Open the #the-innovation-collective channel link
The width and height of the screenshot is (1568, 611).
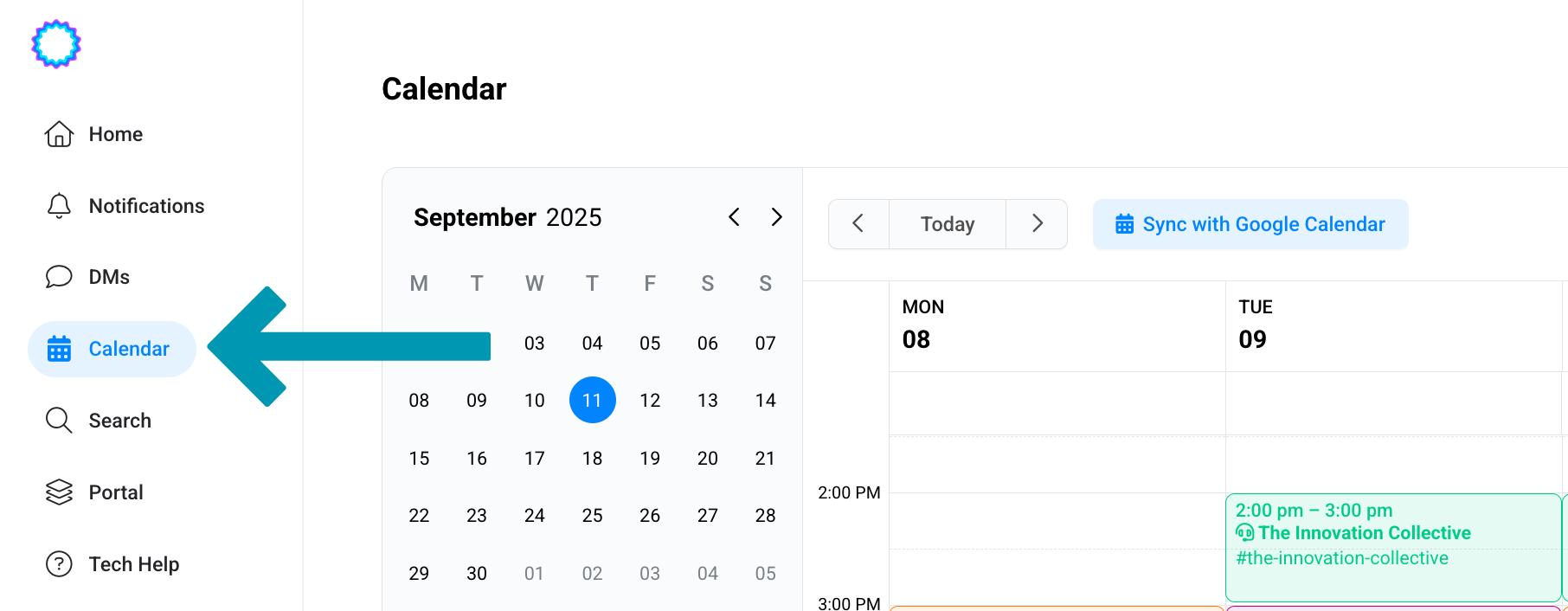pos(1342,558)
